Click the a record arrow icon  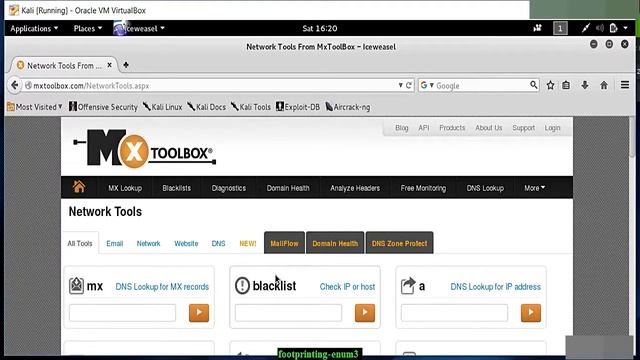[x=408, y=285]
